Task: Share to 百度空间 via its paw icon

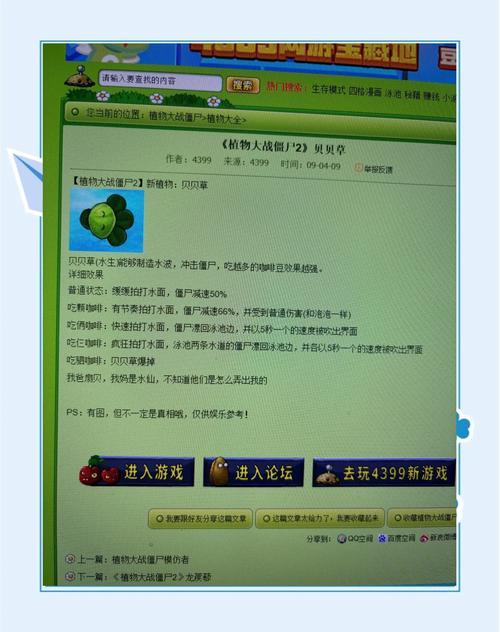Action: point(382,538)
